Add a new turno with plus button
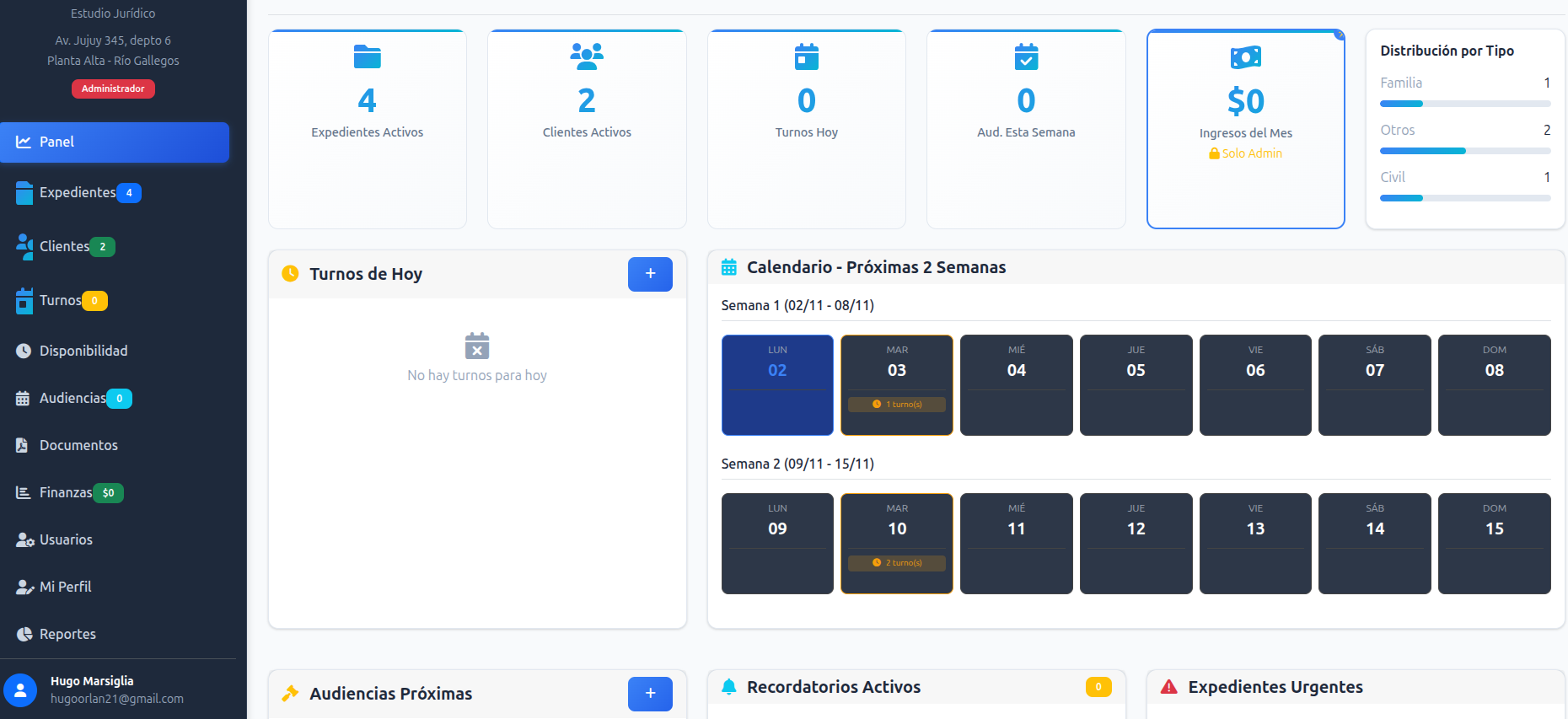Viewport: 1568px width, 719px height. point(650,274)
